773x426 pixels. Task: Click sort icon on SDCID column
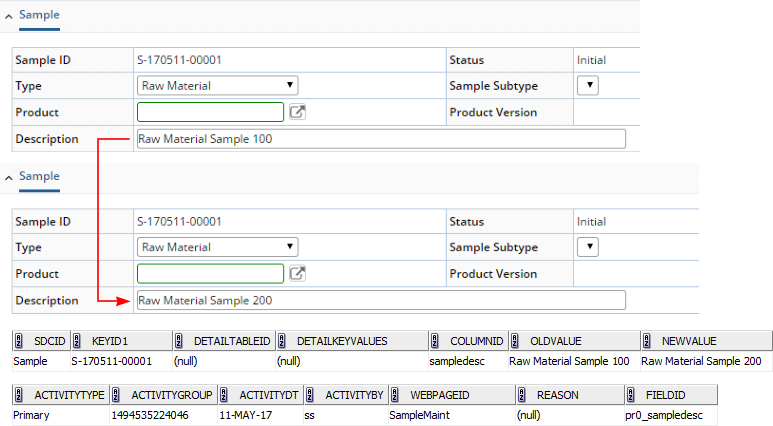(19, 341)
